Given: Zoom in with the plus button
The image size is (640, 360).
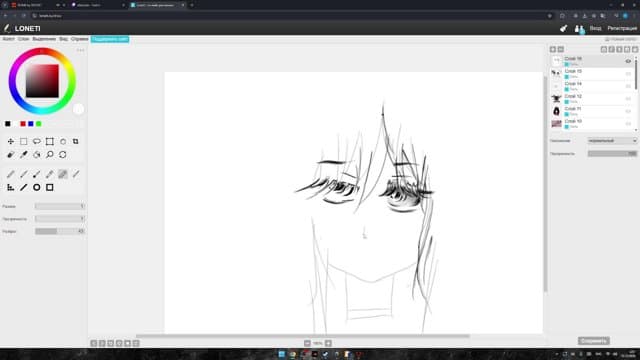Looking at the screenshot, I should [328, 343].
